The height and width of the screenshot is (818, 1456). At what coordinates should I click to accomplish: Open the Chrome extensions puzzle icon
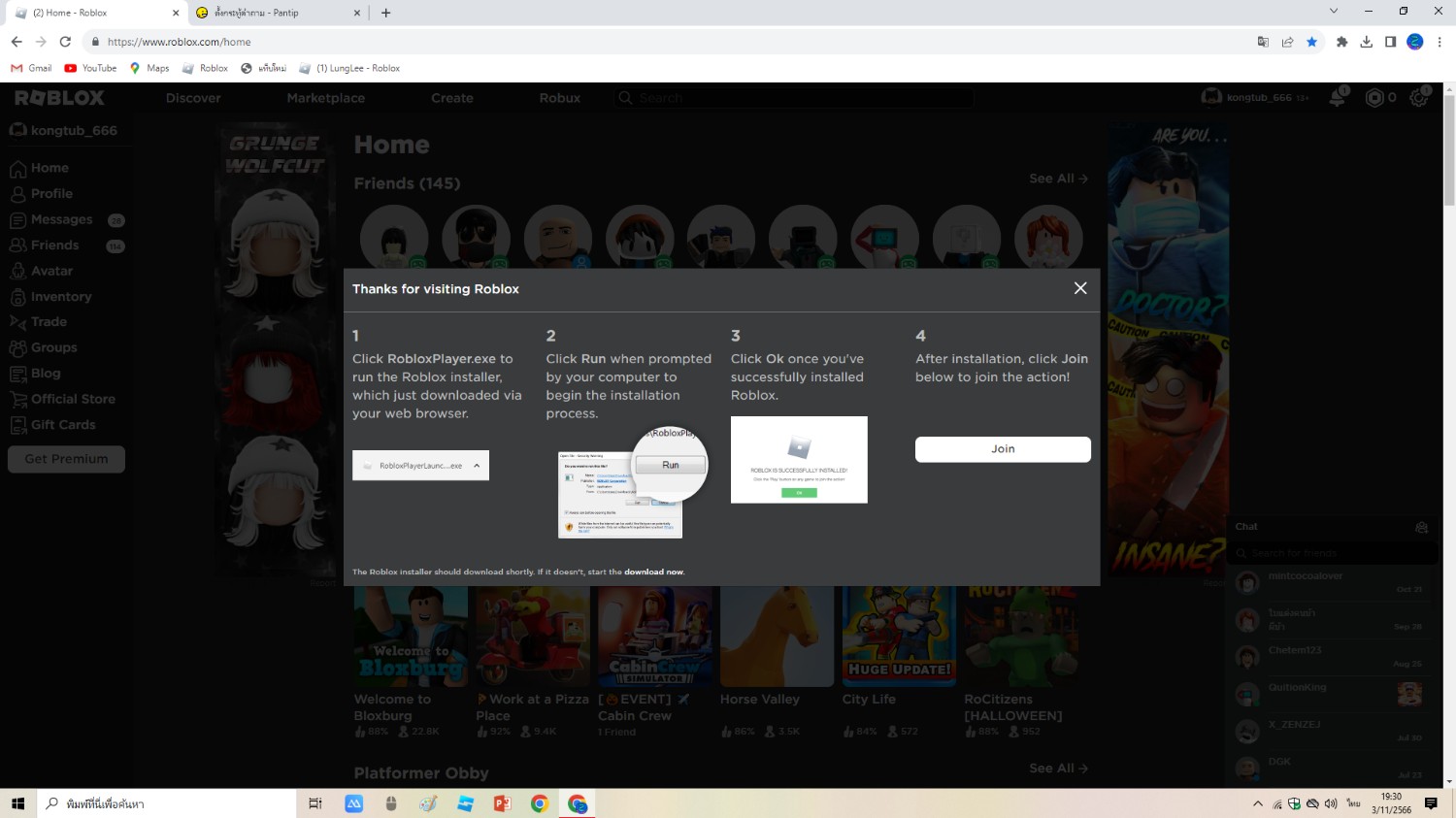[1341, 42]
